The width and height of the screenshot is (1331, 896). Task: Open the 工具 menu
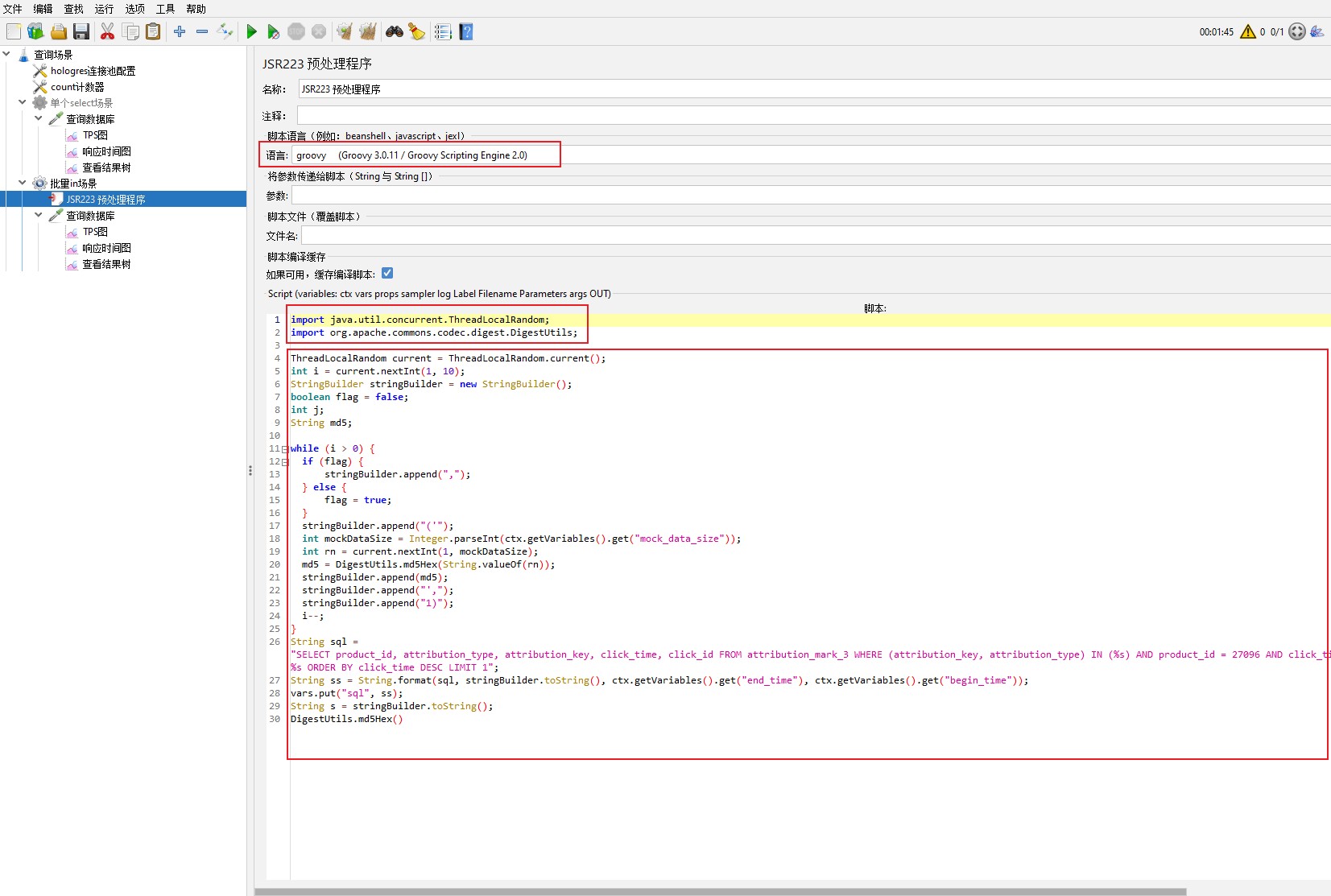pos(165,9)
